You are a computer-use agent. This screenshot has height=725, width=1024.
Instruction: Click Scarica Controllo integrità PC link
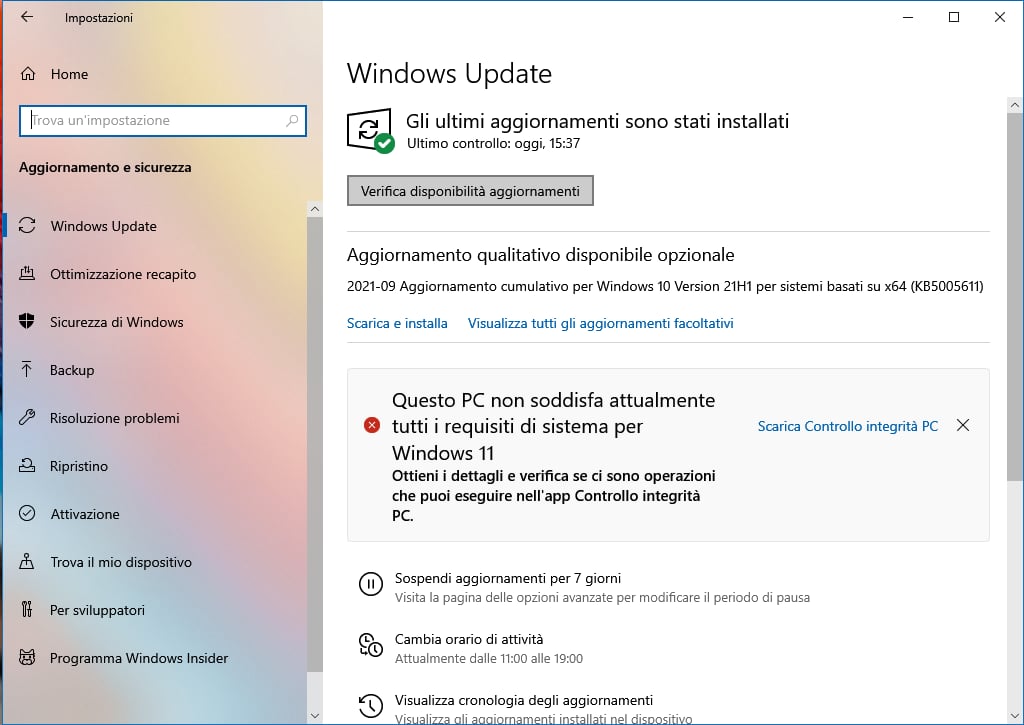point(848,426)
